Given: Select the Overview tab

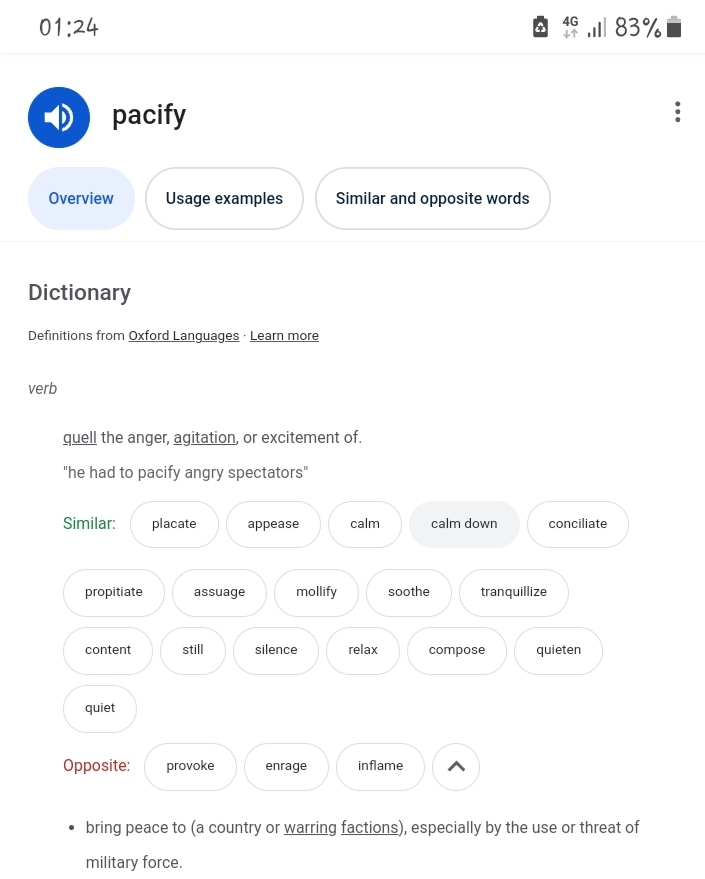Looking at the screenshot, I should click(x=81, y=198).
